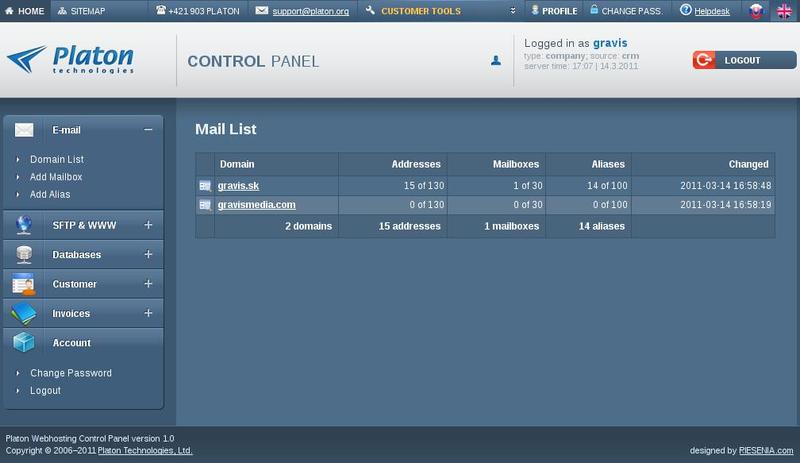Screen dimensions: 800x463
Task: Expand the Invoices section
Action: click(x=148, y=313)
